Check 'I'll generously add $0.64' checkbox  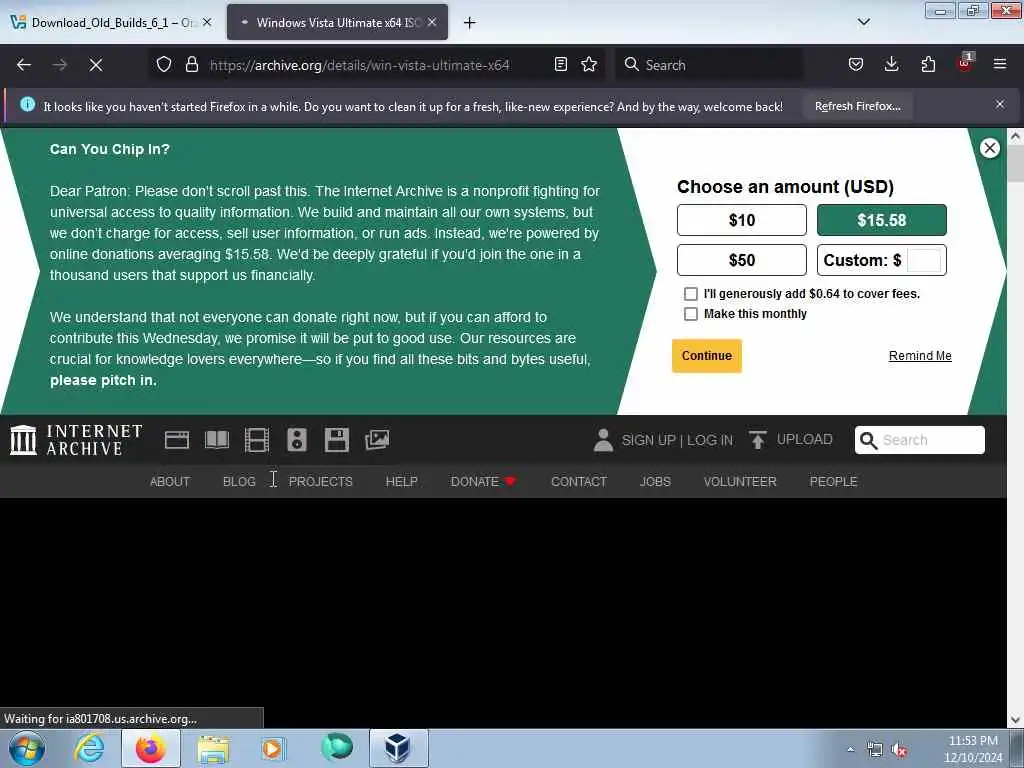(x=690, y=294)
